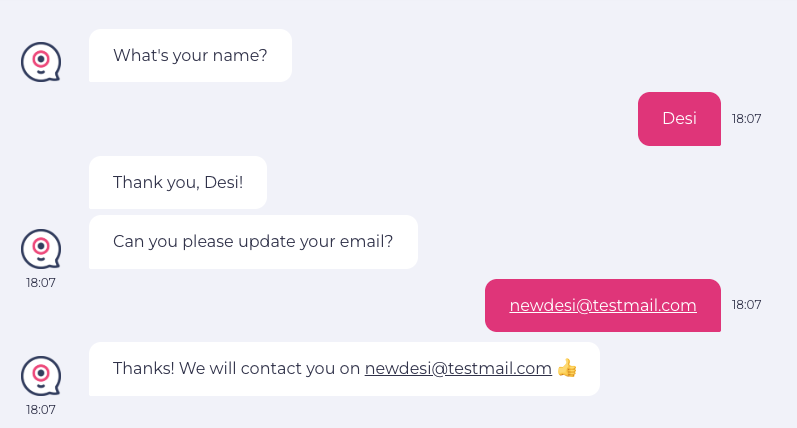Click the bot avatar next to the email request

(x=41, y=249)
